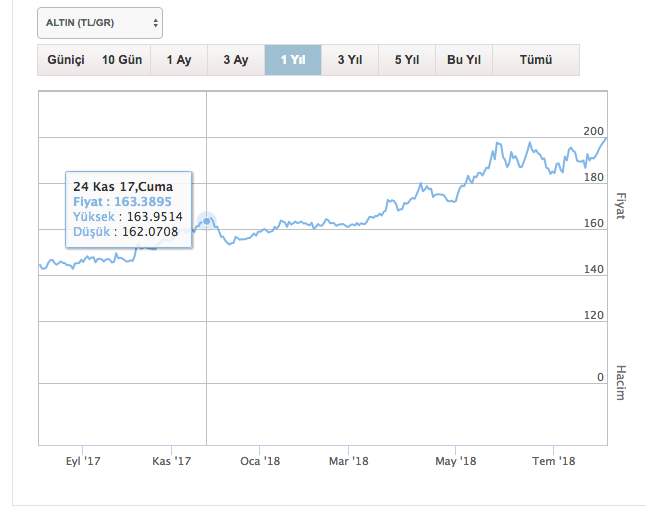Viewport: 646px width, 513px height.
Task: Click the Hacim axis title
Action: (x=620, y=382)
